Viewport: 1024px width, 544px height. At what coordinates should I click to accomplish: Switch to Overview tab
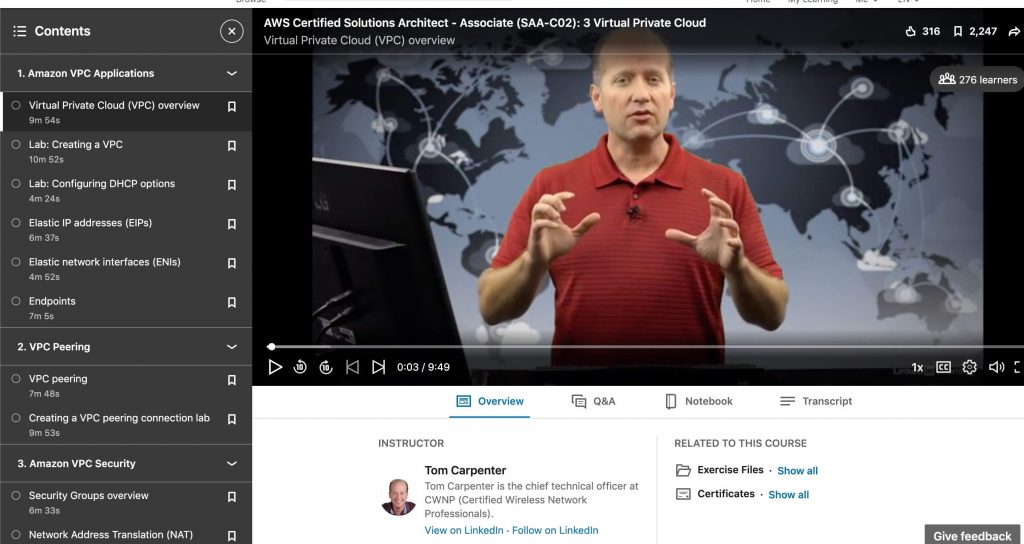pos(490,401)
